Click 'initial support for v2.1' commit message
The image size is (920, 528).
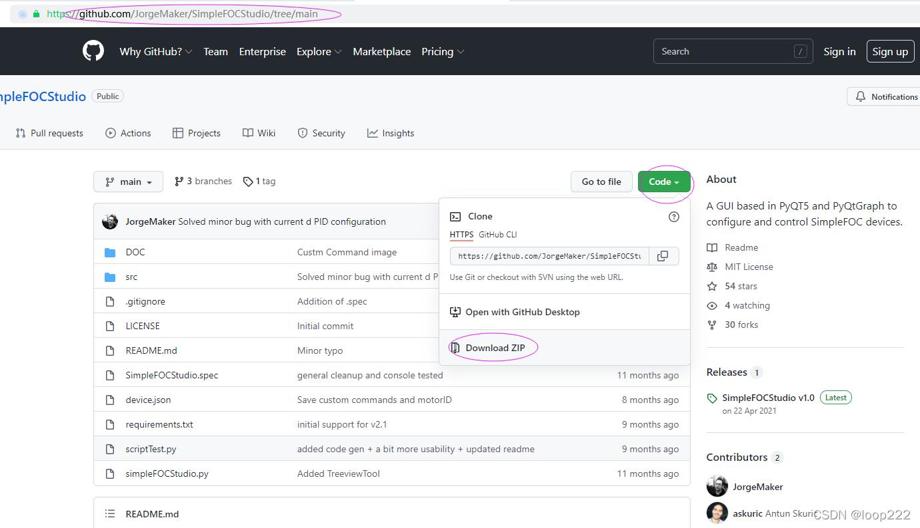pyautogui.click(x=341, y=425)
